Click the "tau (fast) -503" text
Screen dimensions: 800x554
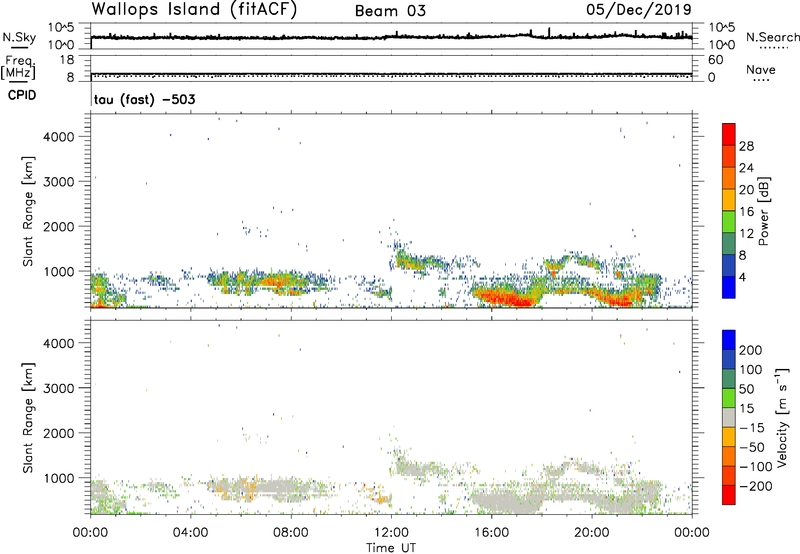tap(144, 99)
